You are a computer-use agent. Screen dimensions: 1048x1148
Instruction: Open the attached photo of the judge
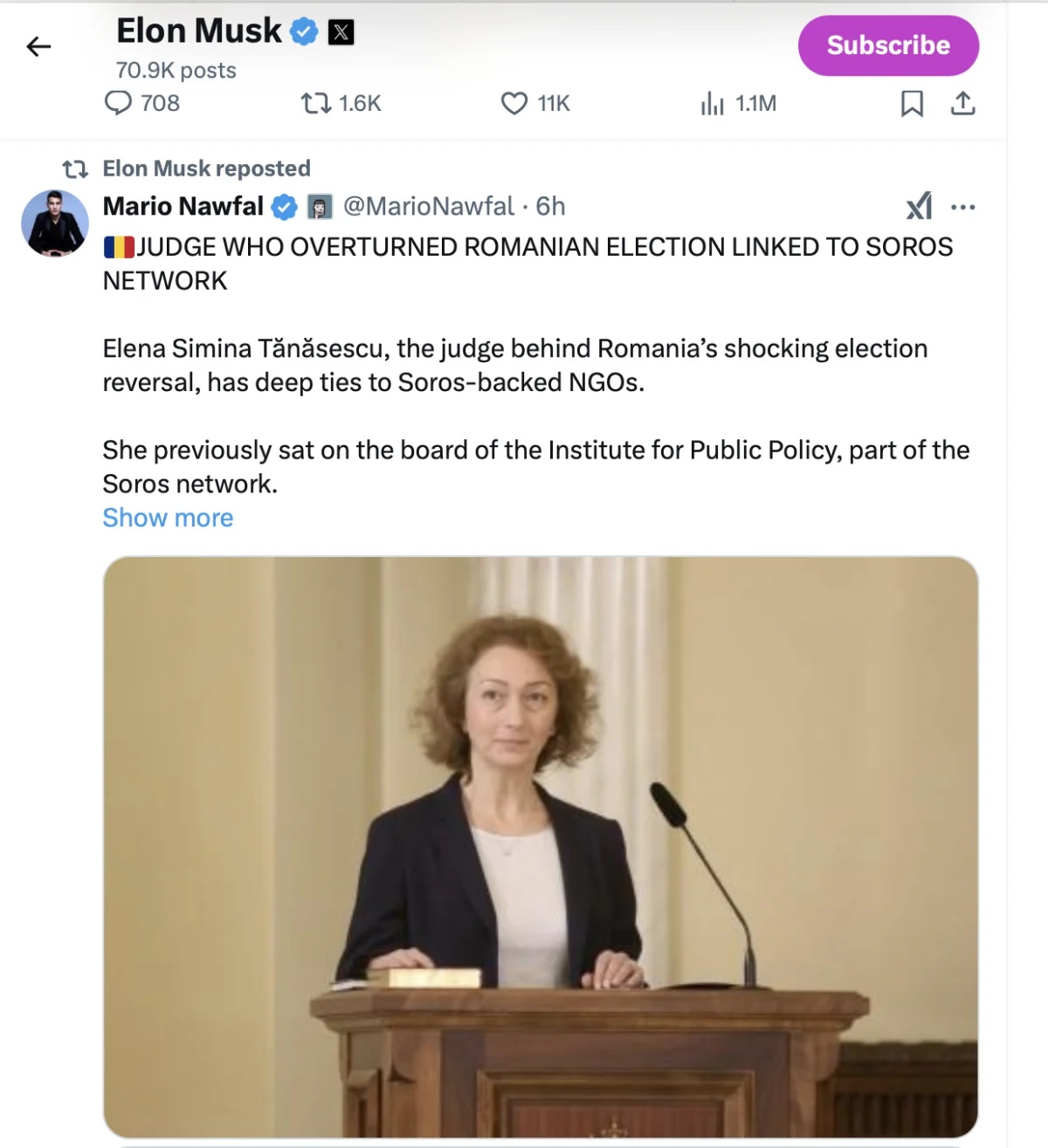pyautogui.click(x=541, y=847)
